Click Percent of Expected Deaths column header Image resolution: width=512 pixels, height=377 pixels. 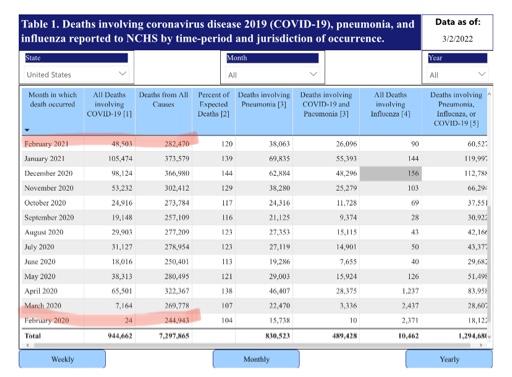[214, 104]
